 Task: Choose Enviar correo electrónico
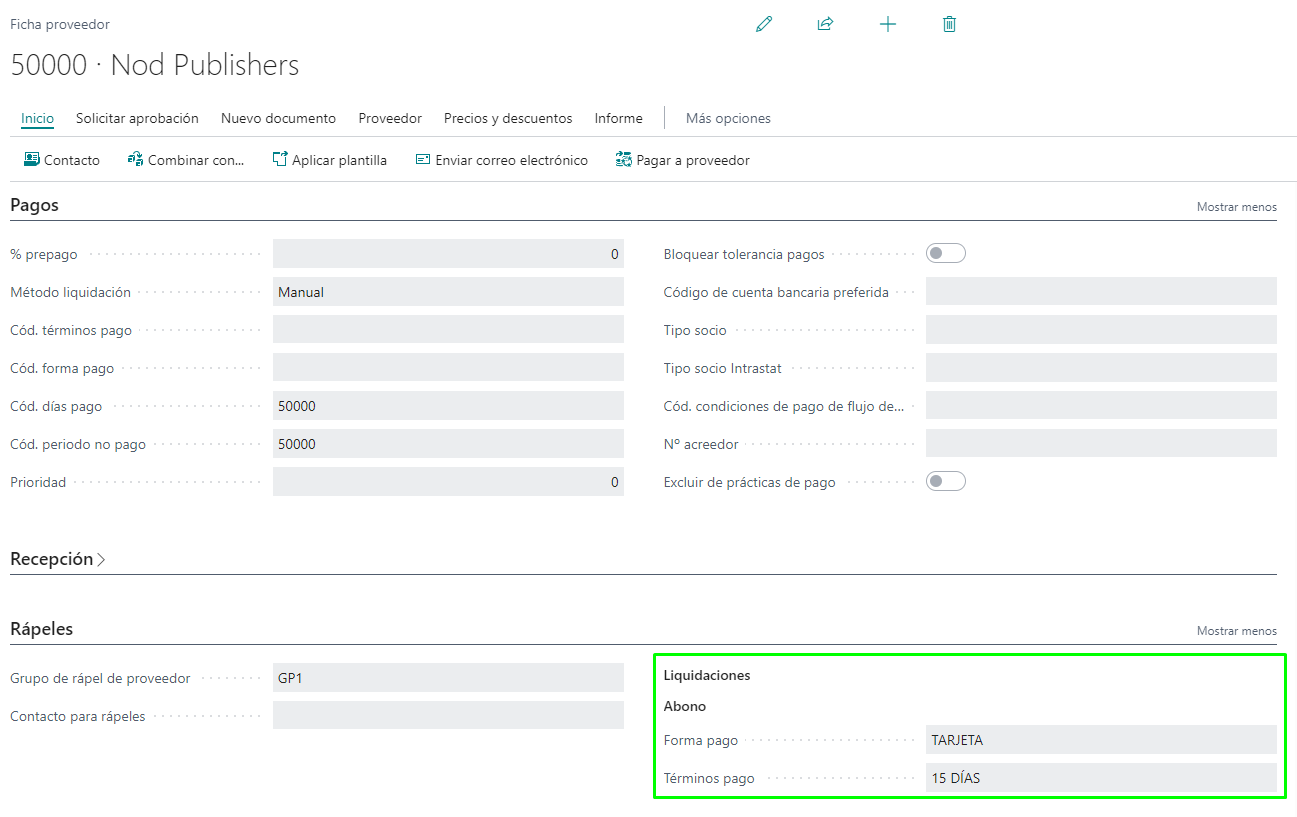(502, 160)
